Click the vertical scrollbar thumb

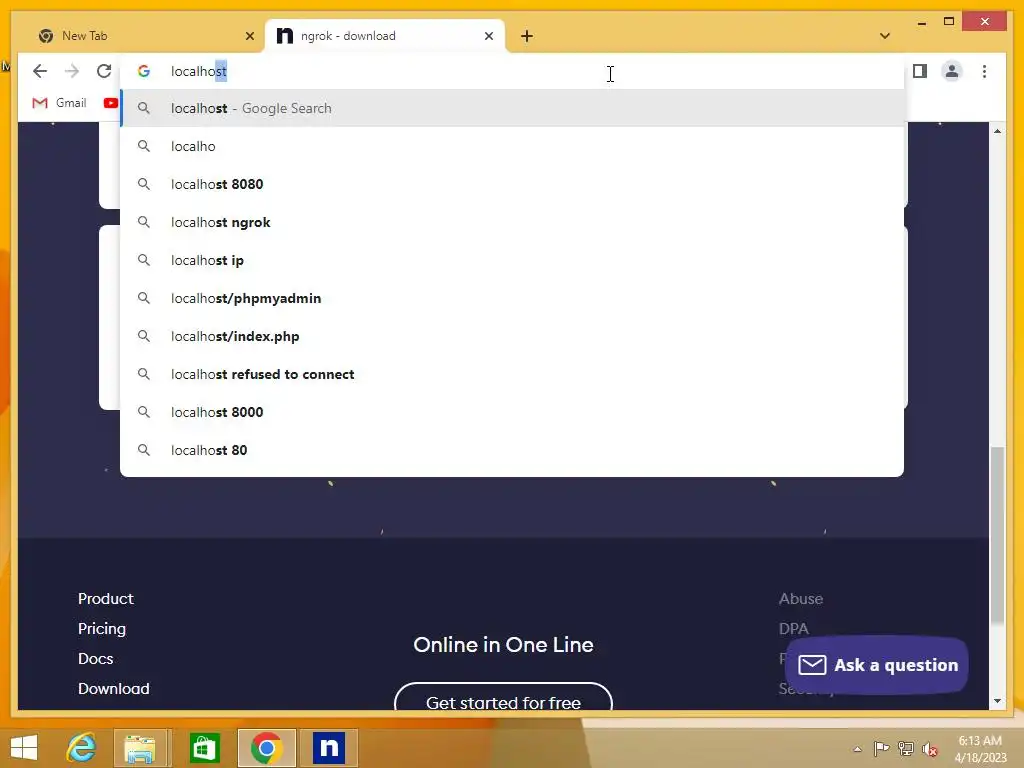tap(997, 536)
